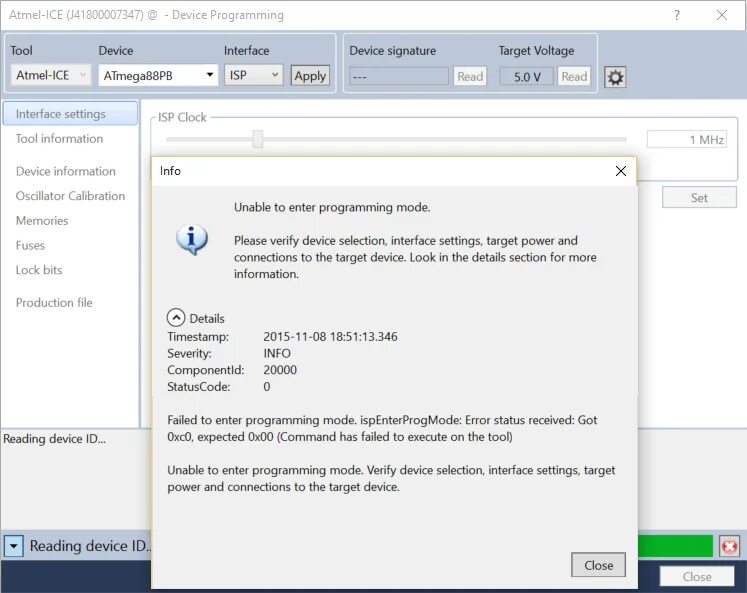Open Device information page
This screenshot has width=747, height=593.
(x=66, y=171)
